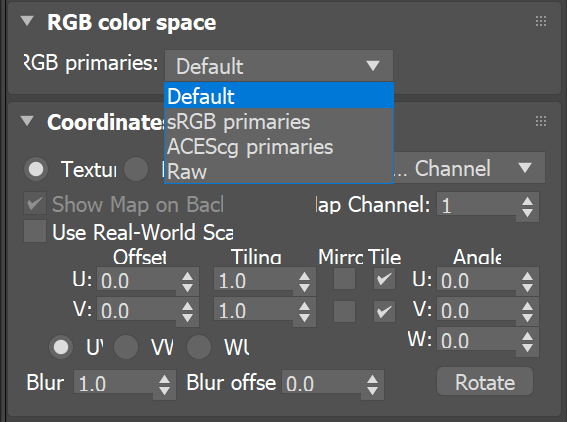Open the RGB primaries dropdown
The height and width of the screenshot is (422, 567).
[279, 66]
